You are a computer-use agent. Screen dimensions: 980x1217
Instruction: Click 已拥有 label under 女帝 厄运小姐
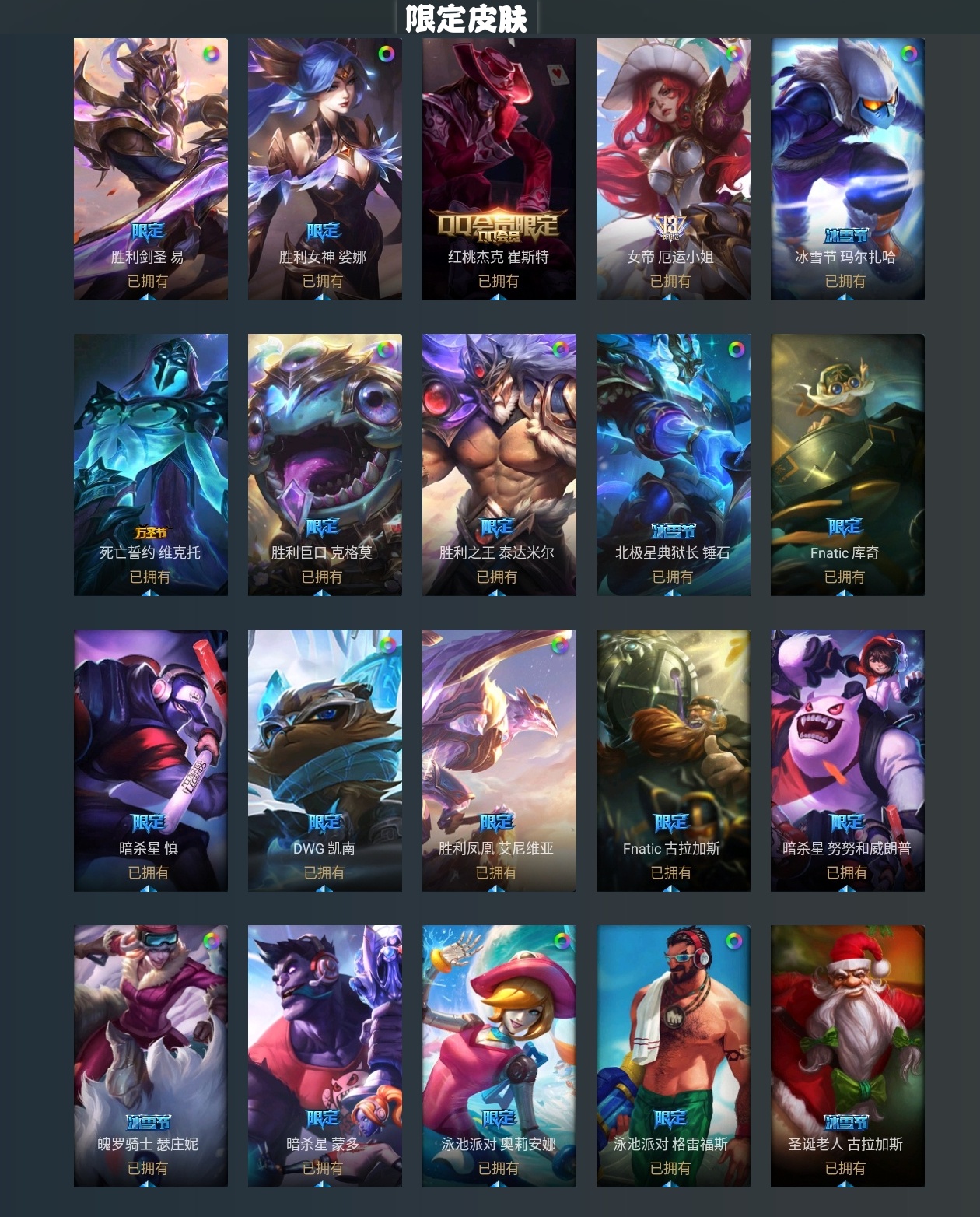[670, 281]
